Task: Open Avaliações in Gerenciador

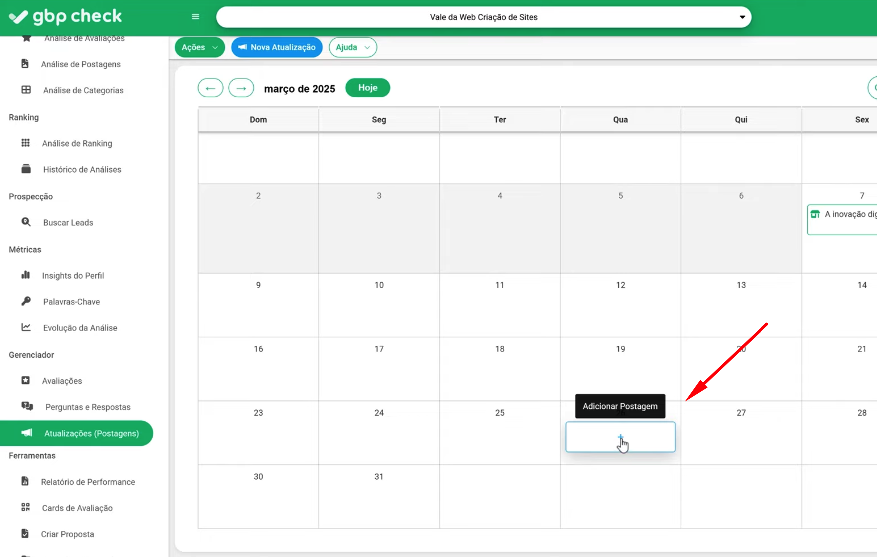Action: [62, 381]
